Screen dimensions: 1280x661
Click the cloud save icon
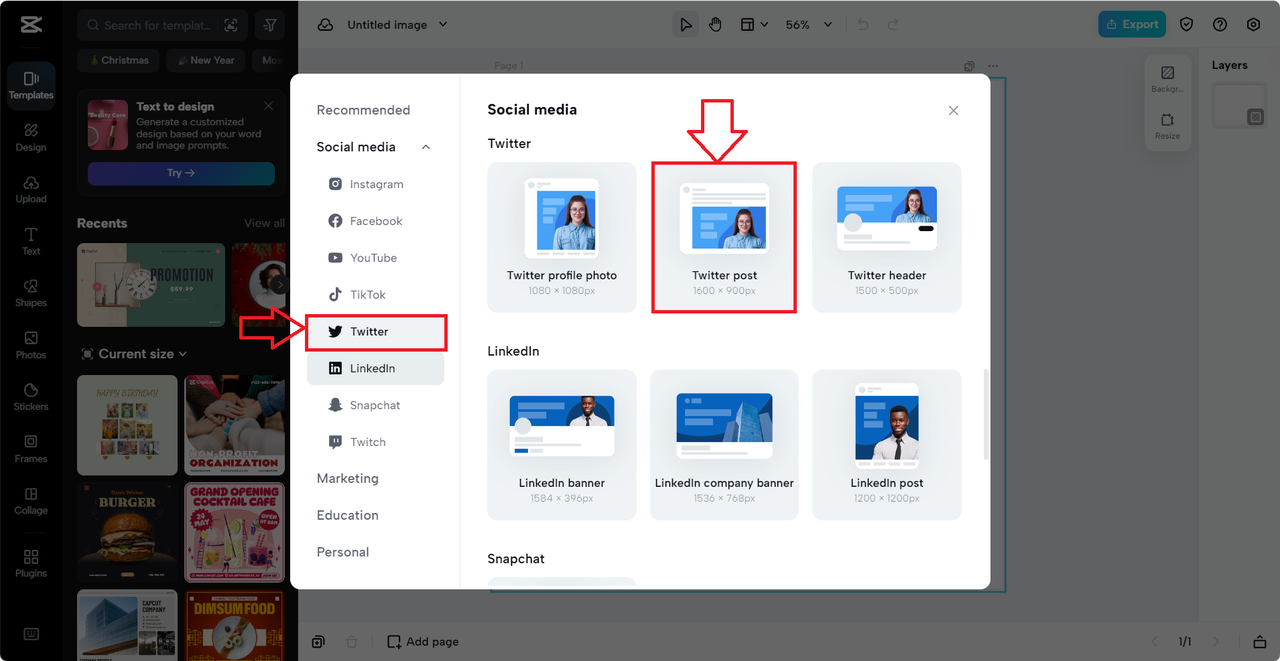tap(325, 25)
